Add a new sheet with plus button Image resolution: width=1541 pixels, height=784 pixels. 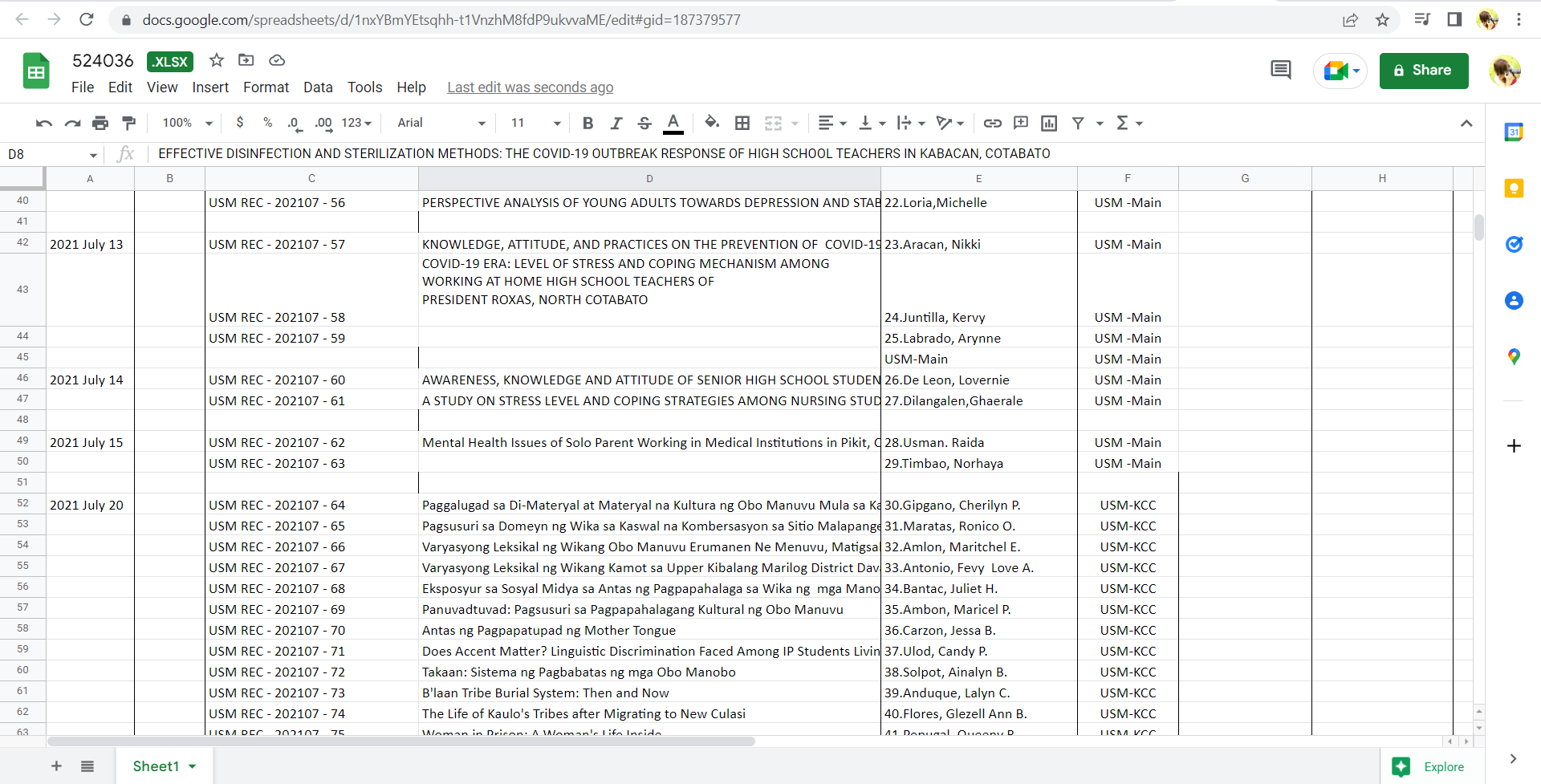(x=56, y=766)
